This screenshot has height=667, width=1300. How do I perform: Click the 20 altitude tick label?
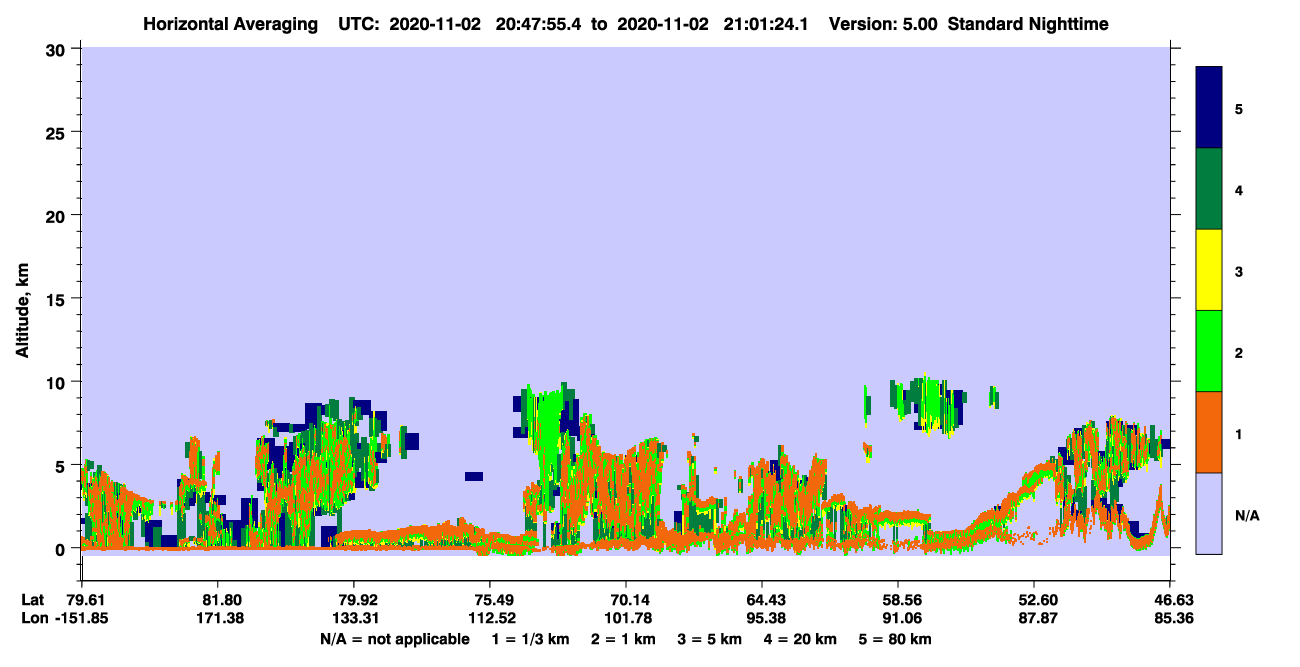(x=58, y=215)
